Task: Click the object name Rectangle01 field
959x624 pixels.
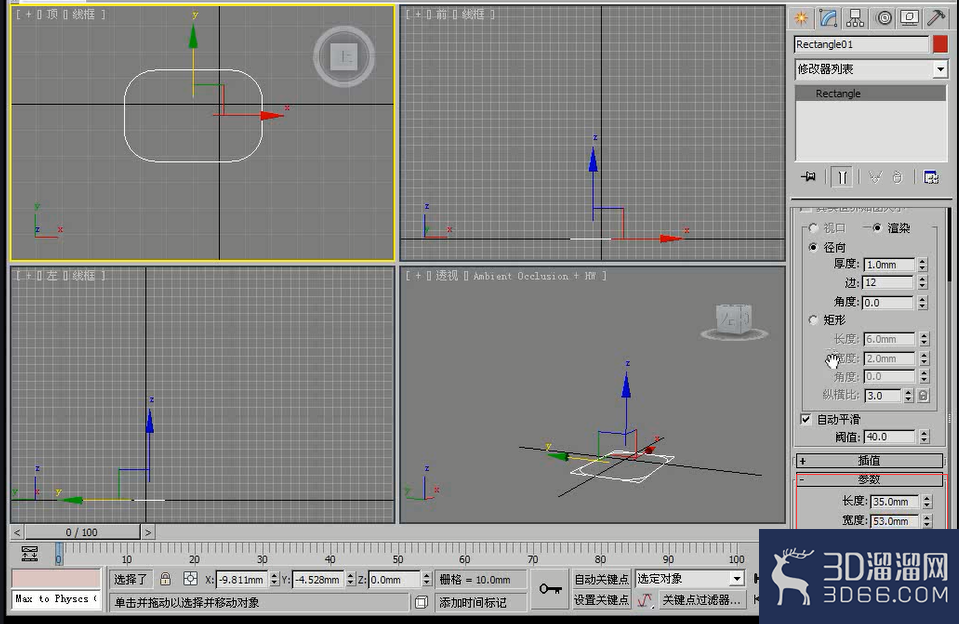Action: 861,45
